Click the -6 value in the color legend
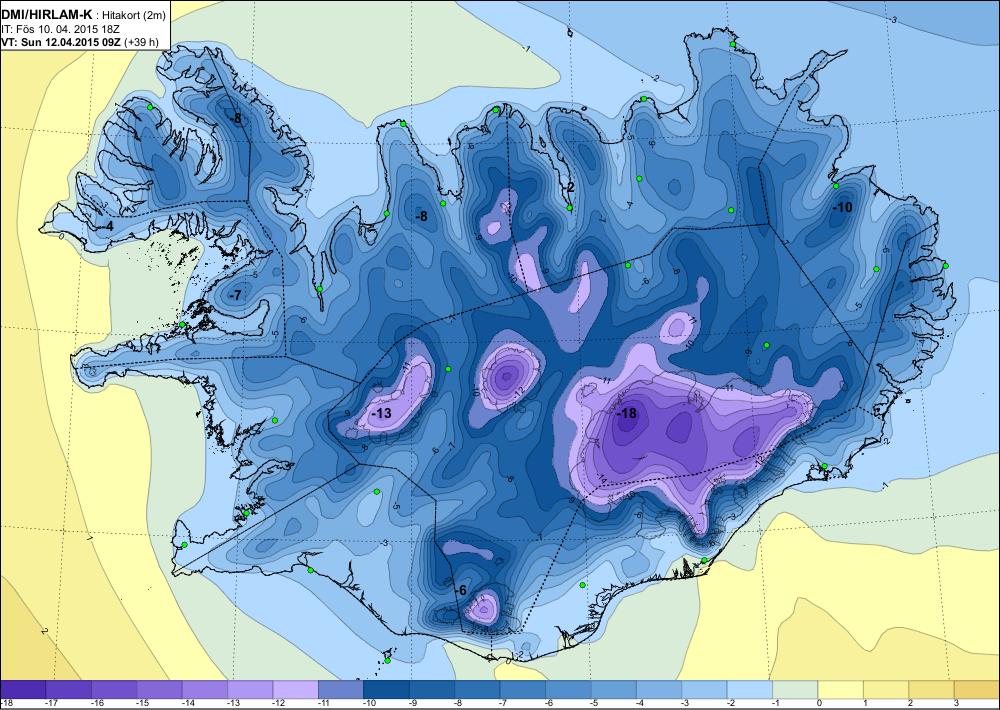 [x=549, y=704]
